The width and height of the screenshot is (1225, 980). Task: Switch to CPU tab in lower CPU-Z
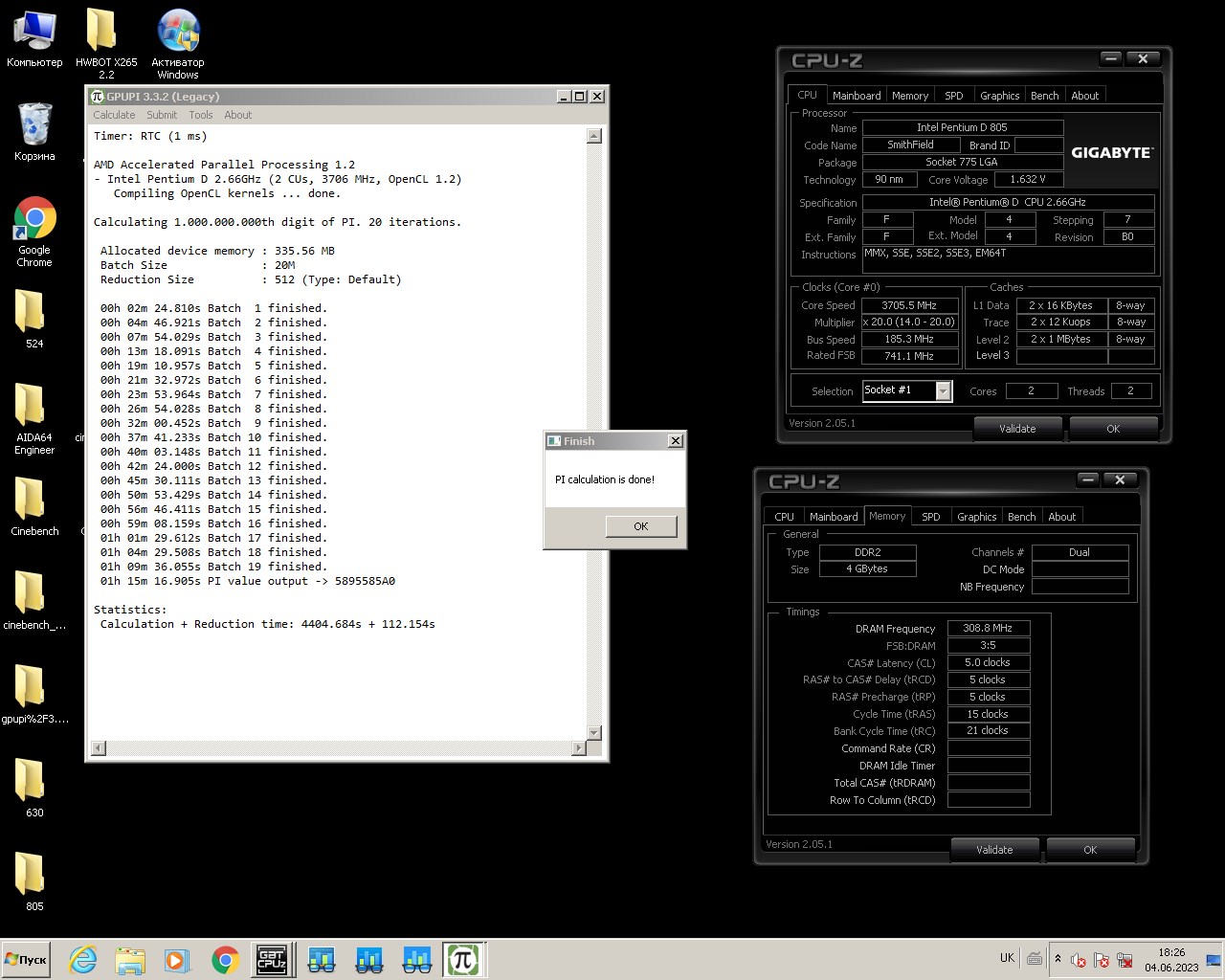pos(784,517)
